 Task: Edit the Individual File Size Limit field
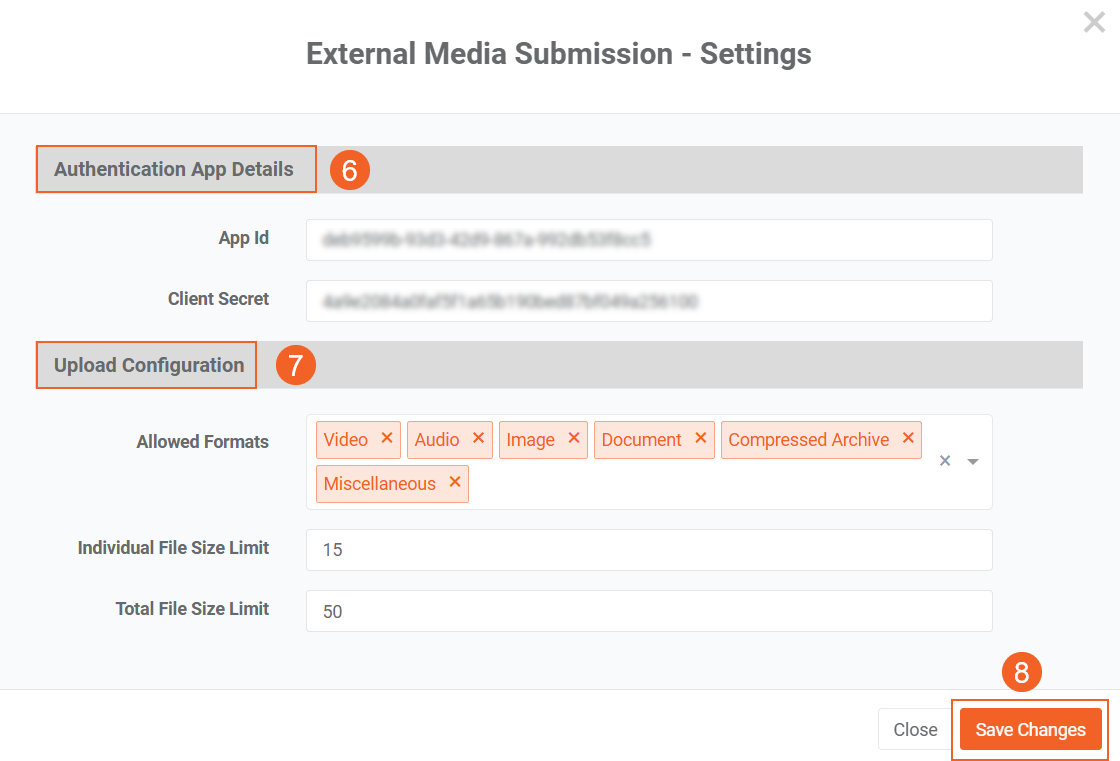tap(648, 550)
